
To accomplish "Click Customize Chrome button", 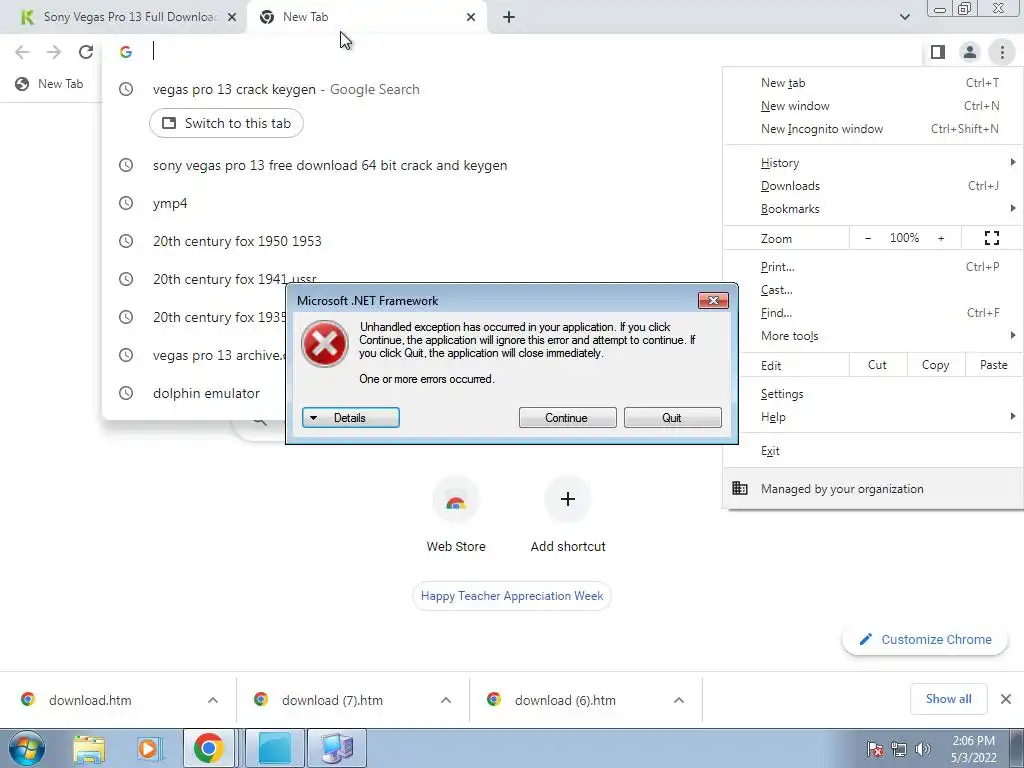I will (925, 639).
